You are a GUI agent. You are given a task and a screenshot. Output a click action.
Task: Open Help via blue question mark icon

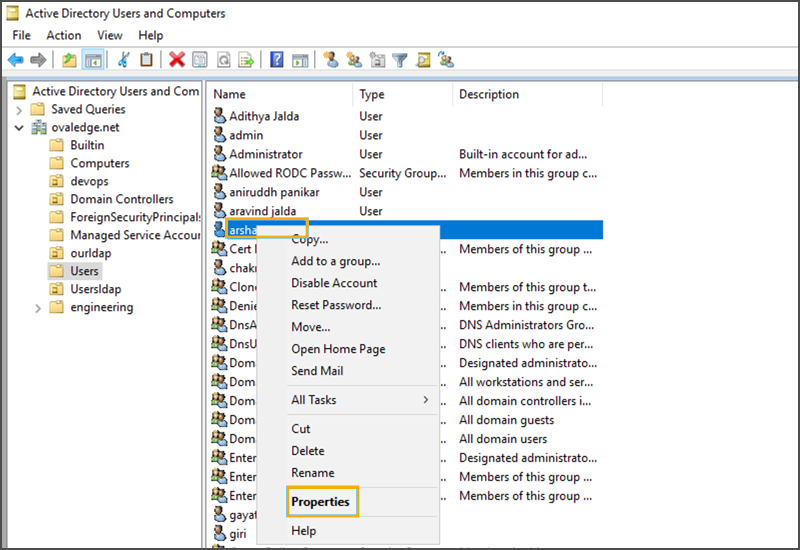tap(277, 60)
